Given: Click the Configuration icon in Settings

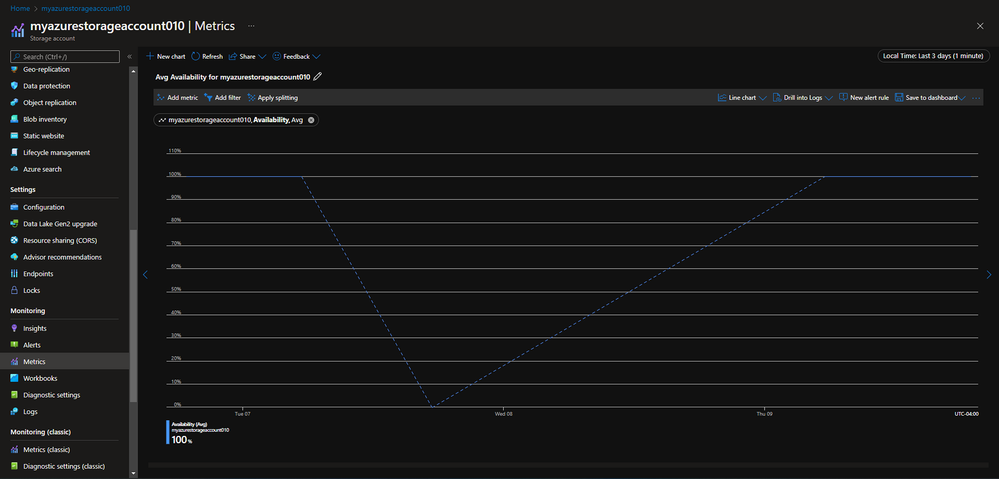Looking at the screenshot, I should point(15,207).
